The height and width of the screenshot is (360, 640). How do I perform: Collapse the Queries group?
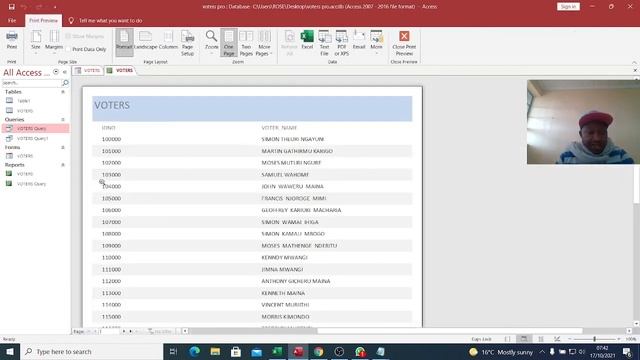63,120
